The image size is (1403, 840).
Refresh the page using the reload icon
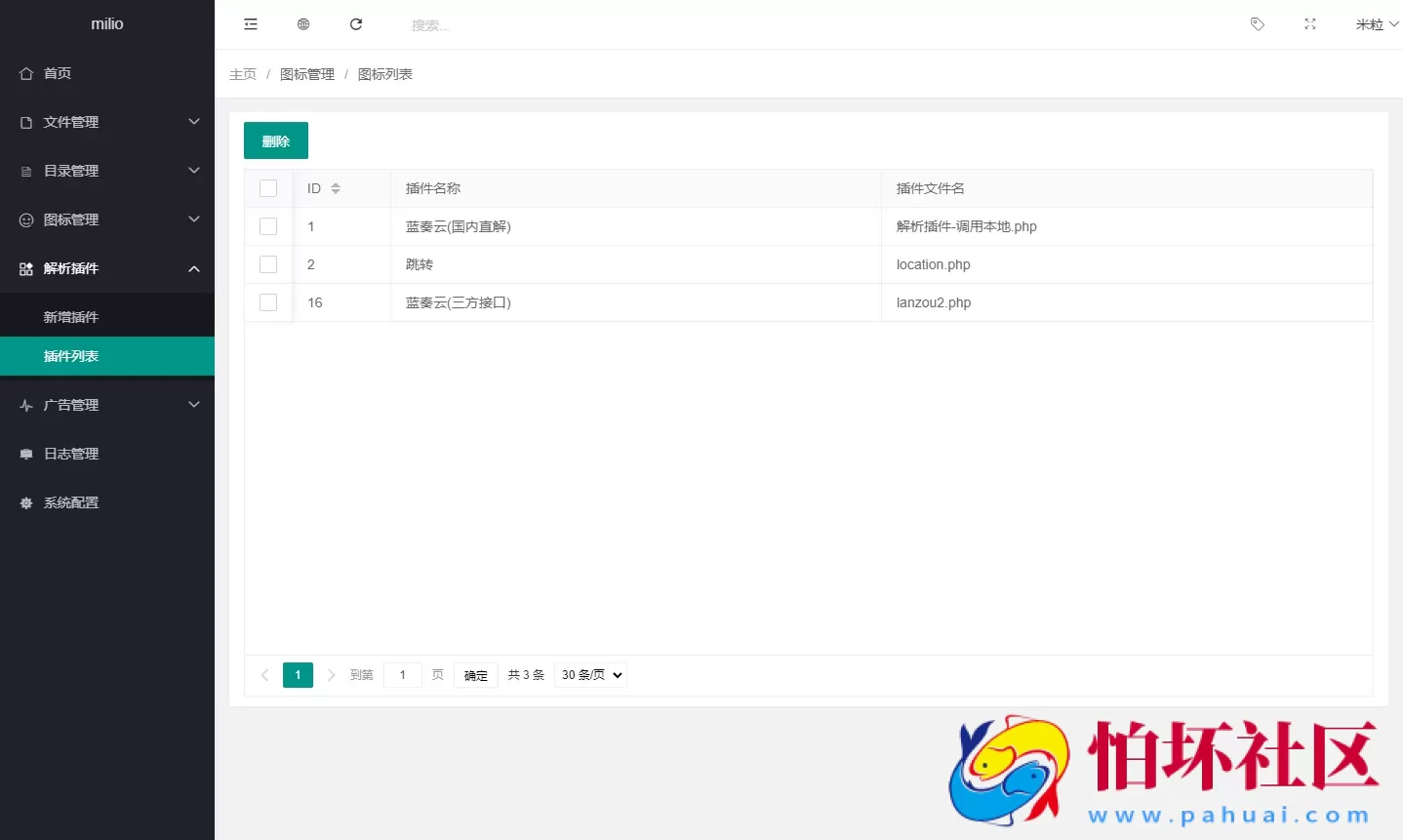click(355, 23)
